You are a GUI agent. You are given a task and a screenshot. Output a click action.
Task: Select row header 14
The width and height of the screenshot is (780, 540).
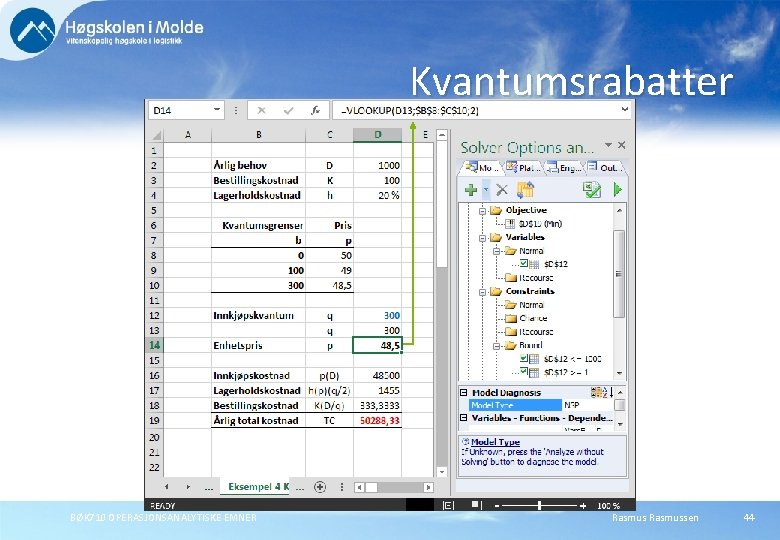click(x=154, y=345)
